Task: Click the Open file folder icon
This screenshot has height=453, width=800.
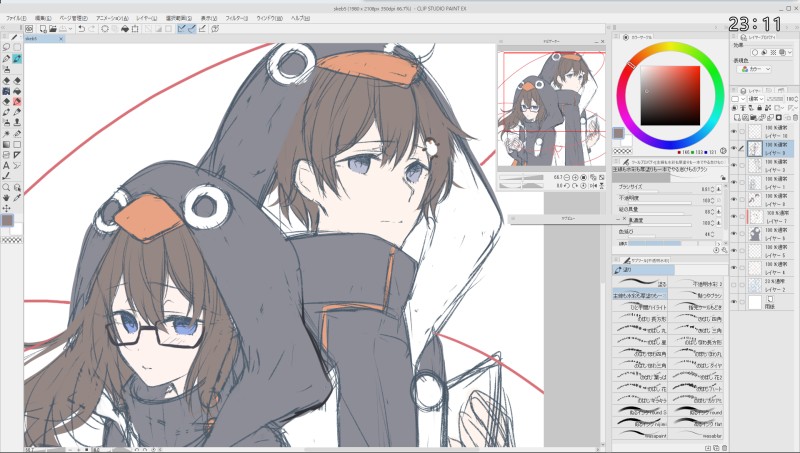Action: pyautogui.click(x=53, y=29)
